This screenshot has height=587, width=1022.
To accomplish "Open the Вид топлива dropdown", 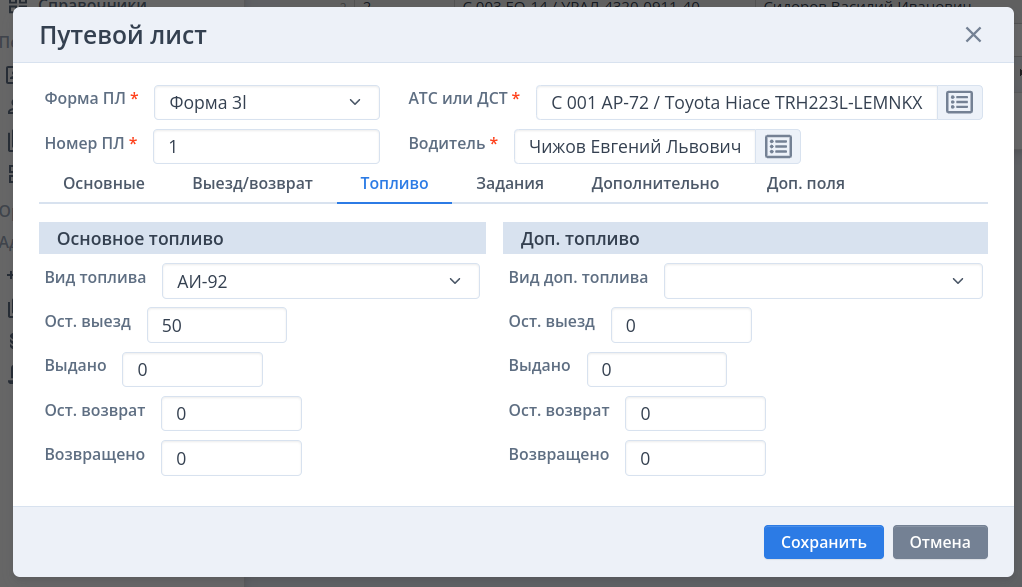I will coord(320,281).
